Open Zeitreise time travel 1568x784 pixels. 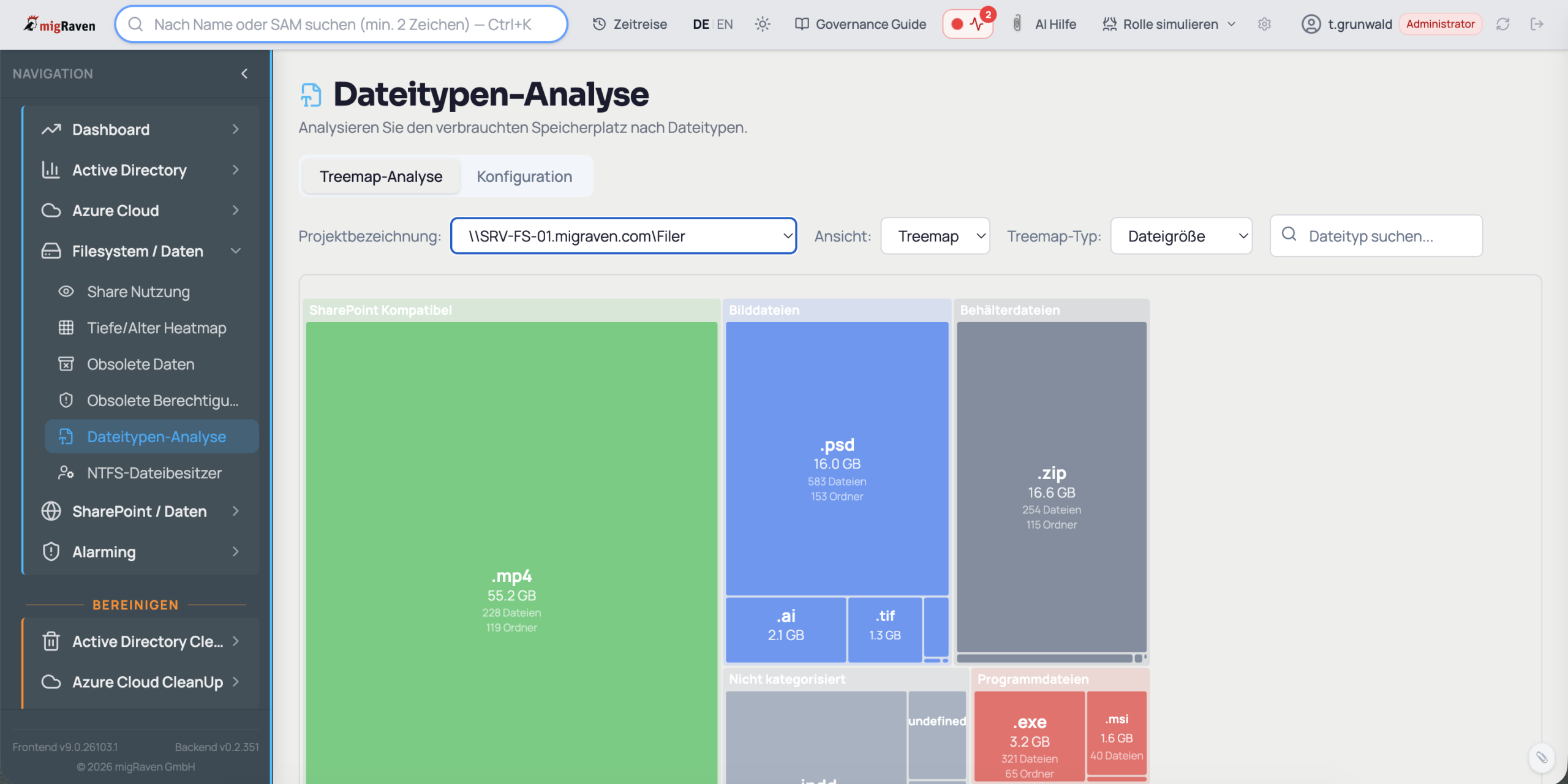click(x=630, y=24)
